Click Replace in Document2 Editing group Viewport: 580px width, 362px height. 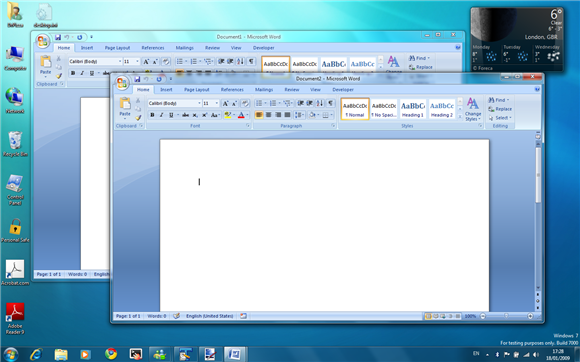click(x=500, y=109)
